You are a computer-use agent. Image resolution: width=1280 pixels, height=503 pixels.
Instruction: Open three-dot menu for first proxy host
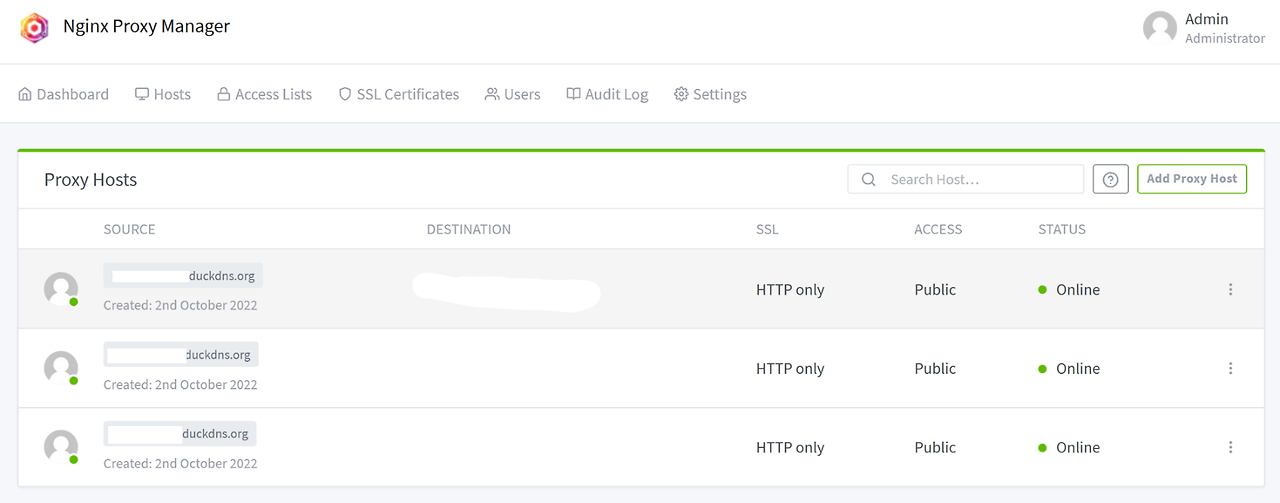[x=1230, y=289]
